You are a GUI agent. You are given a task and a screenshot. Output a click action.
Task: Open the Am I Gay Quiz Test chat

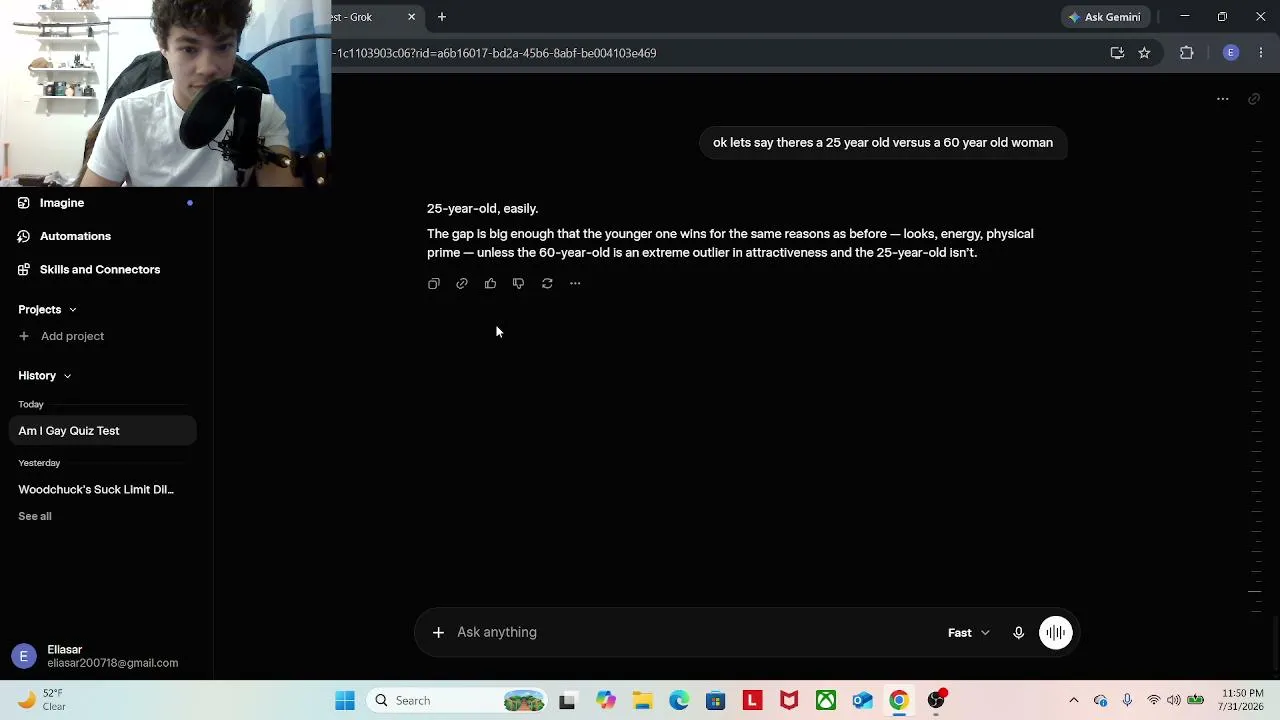(x=104, y=431)
